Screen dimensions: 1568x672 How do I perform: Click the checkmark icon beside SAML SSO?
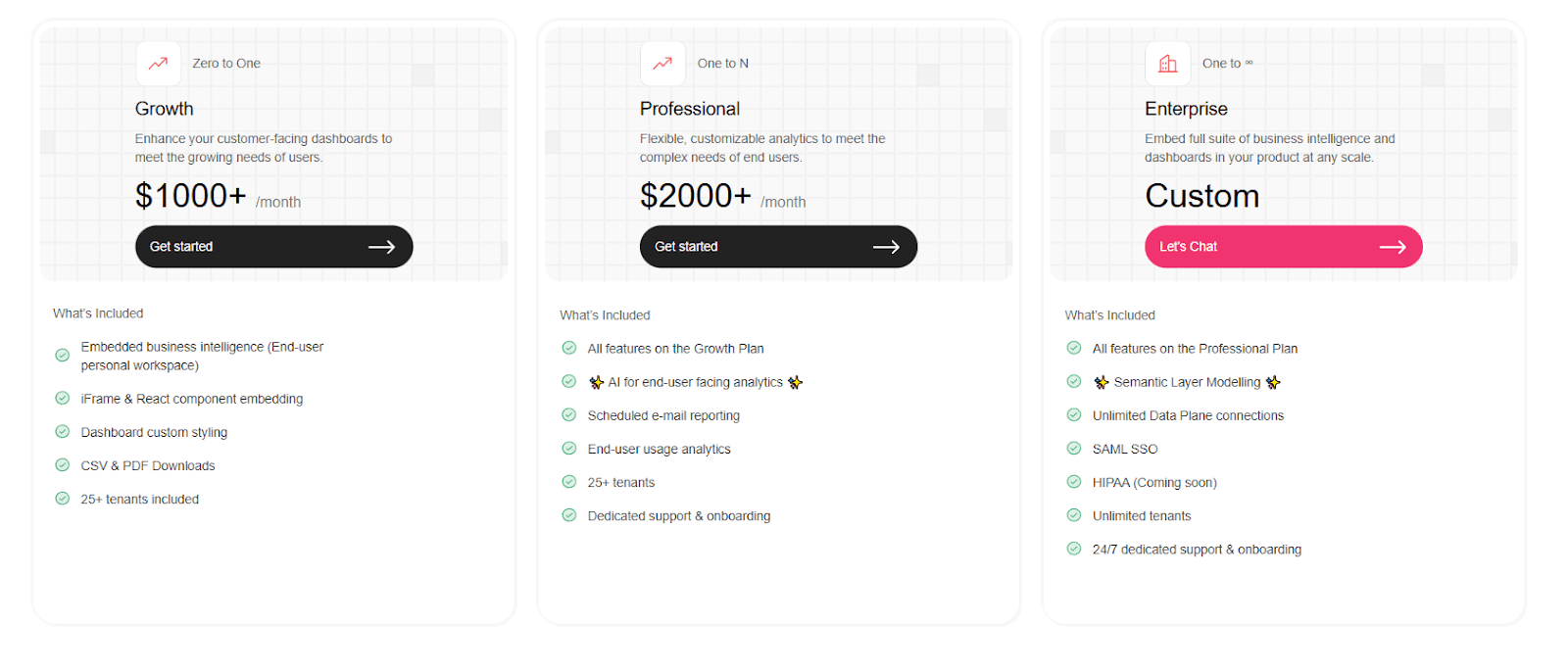[1073, 449]
